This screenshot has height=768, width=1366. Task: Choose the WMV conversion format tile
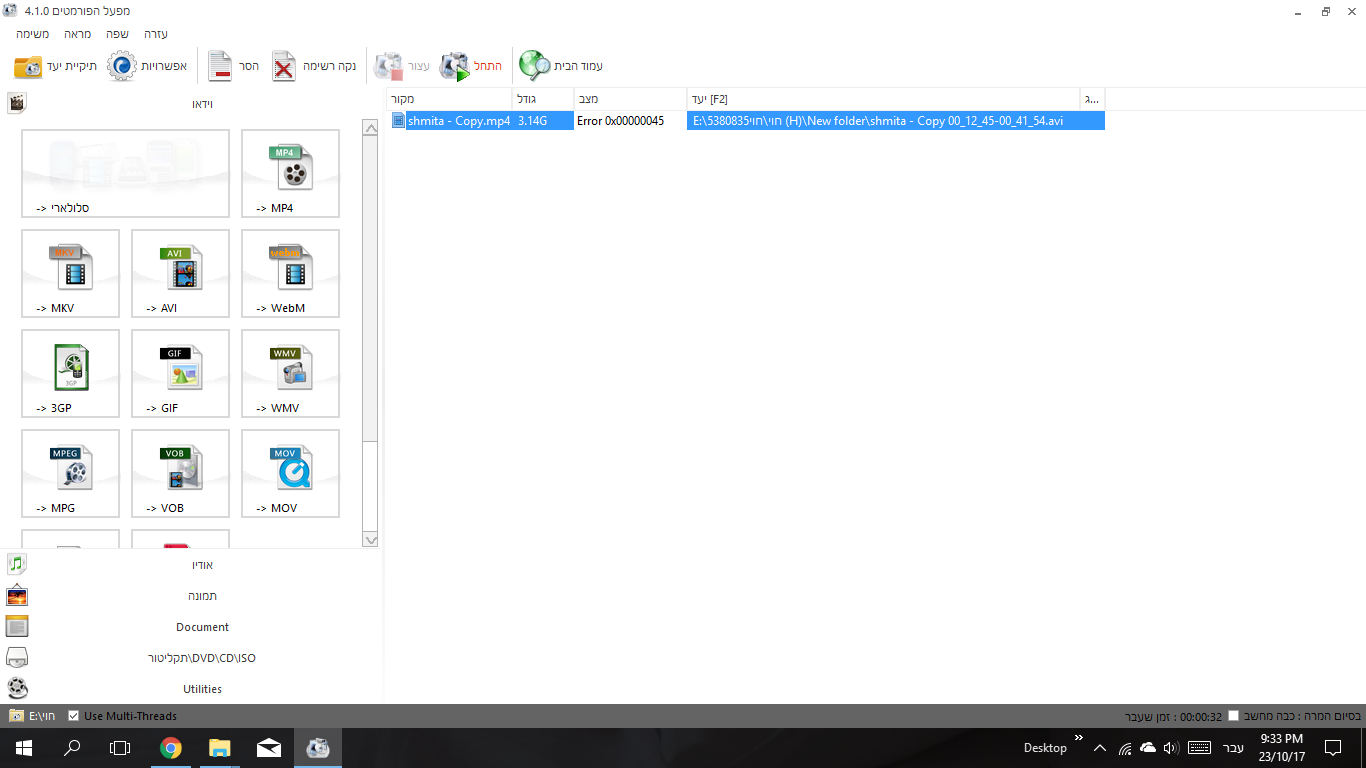290,373
